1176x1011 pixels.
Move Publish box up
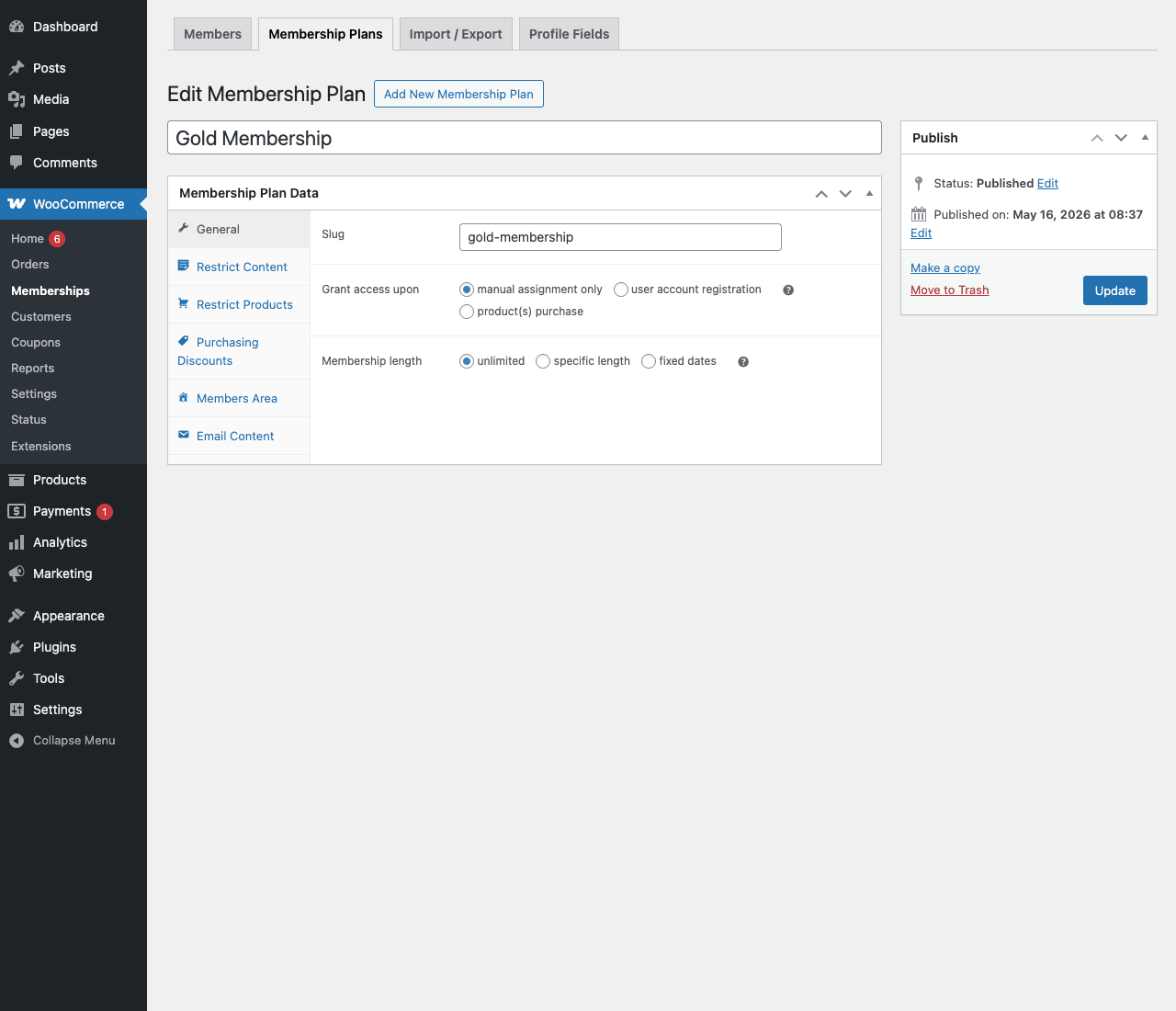(1097, 138)
